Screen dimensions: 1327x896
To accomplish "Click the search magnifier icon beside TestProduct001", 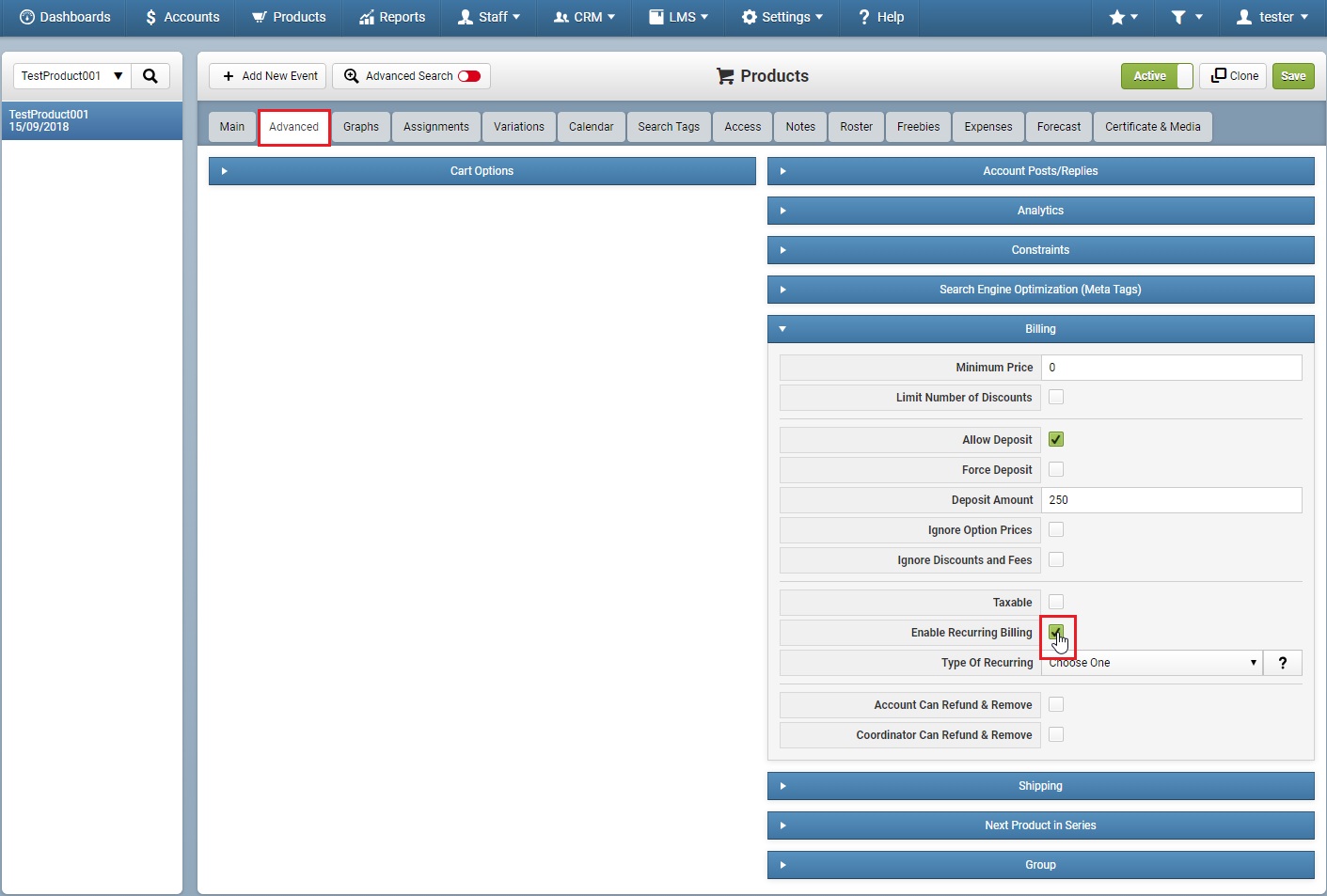I will 150,76.
